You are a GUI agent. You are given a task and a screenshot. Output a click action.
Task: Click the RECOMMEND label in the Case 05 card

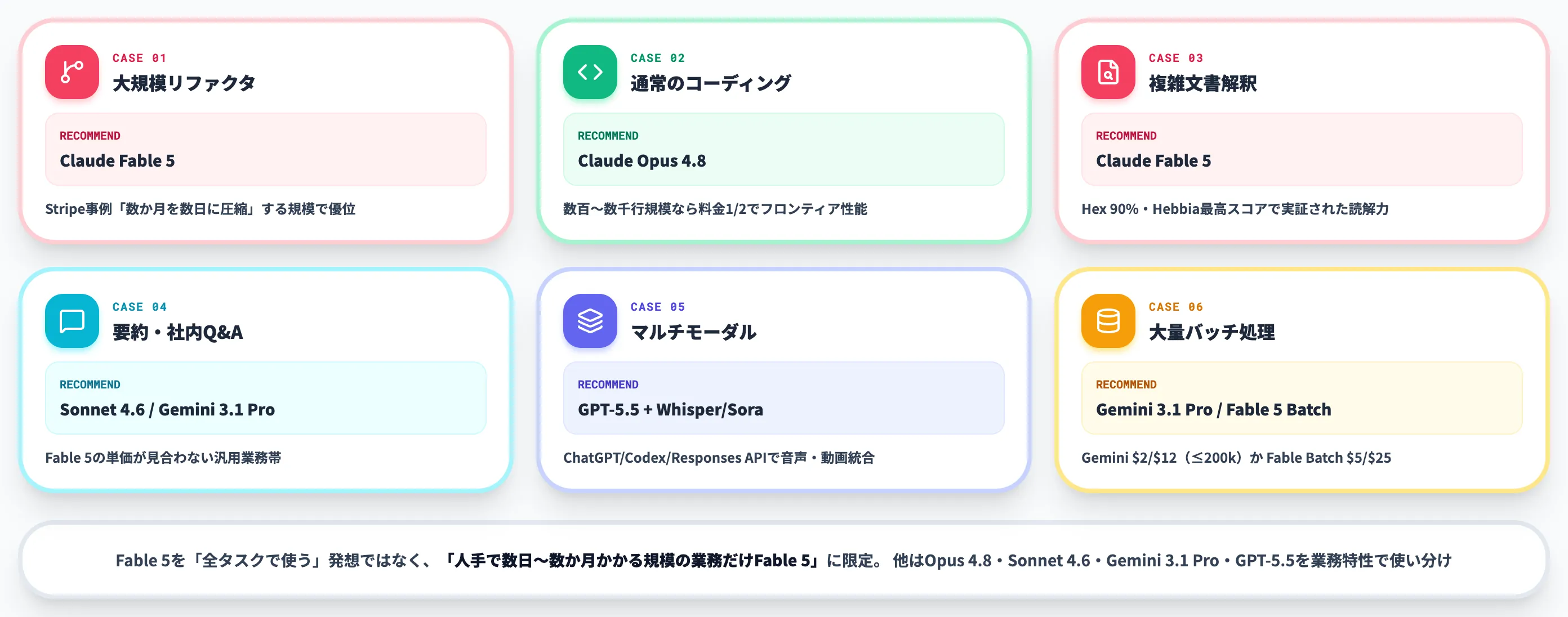point(608,384)
